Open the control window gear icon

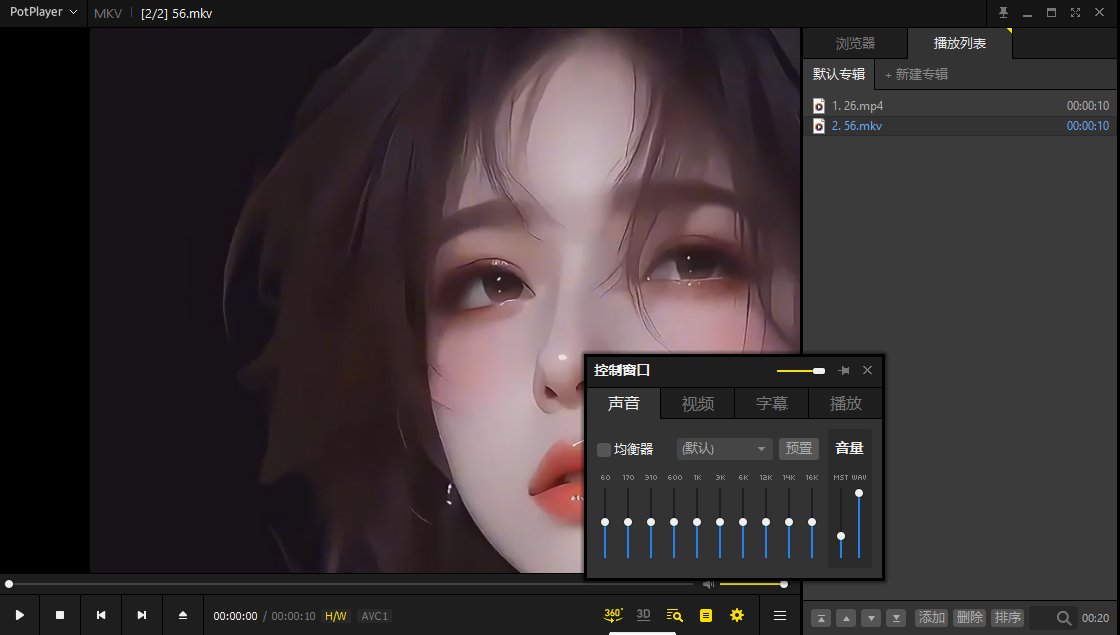[737, 615]
